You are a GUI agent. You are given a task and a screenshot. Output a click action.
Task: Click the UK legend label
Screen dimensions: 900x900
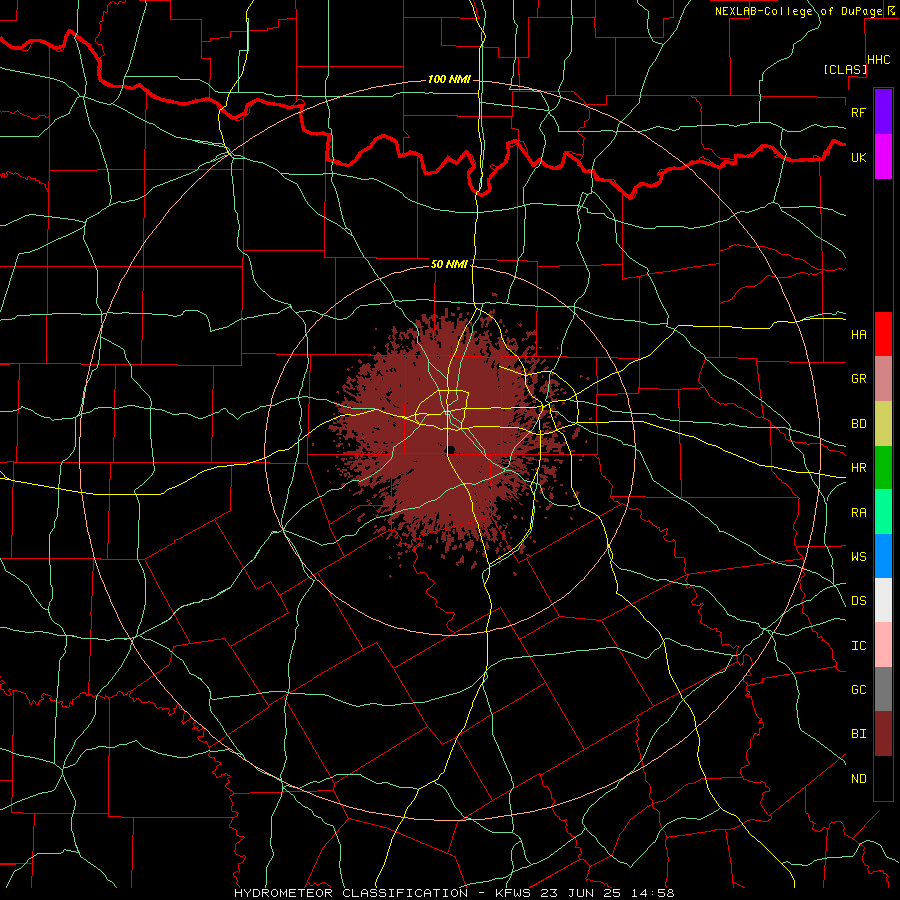point(858,157)
